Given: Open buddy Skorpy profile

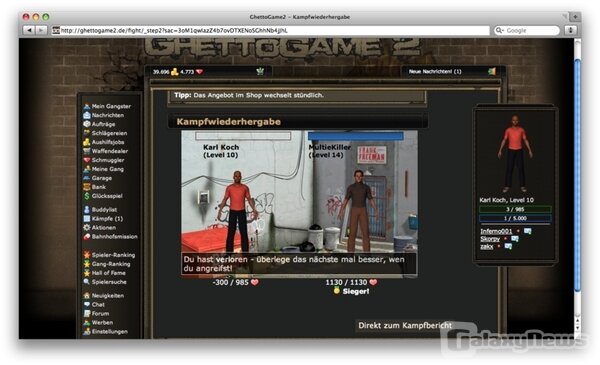Looking at the screenshot, I should 490,239.
